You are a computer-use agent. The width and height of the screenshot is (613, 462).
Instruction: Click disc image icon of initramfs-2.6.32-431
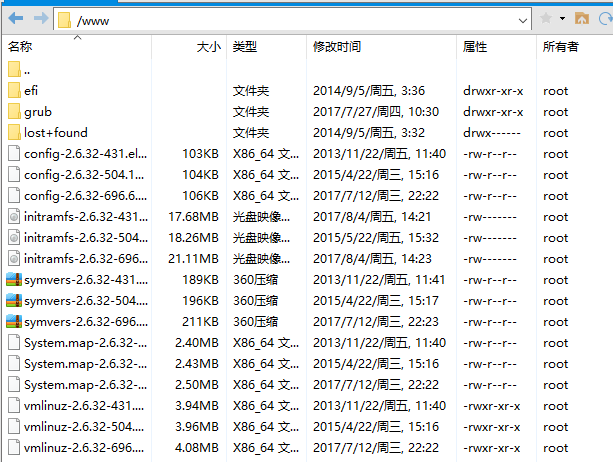pos(14,216)
